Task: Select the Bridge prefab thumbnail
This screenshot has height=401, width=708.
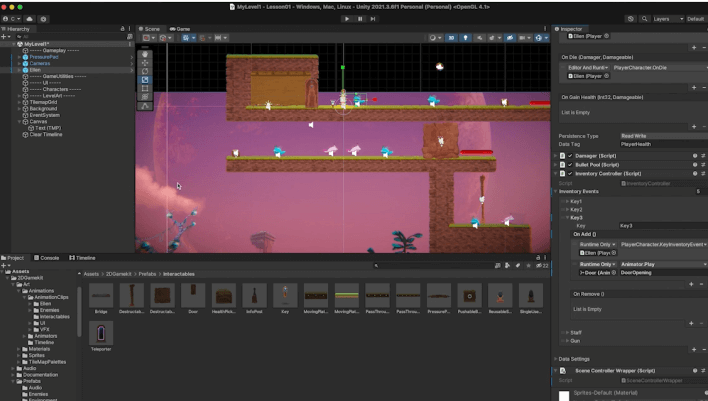Action: click(x=101, y=296)
